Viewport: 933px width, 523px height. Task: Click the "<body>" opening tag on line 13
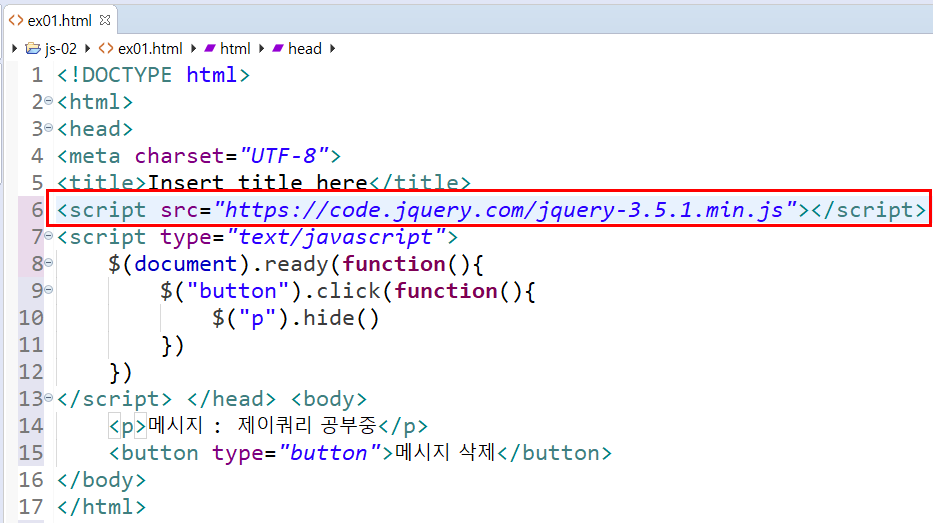coord(328,399)
